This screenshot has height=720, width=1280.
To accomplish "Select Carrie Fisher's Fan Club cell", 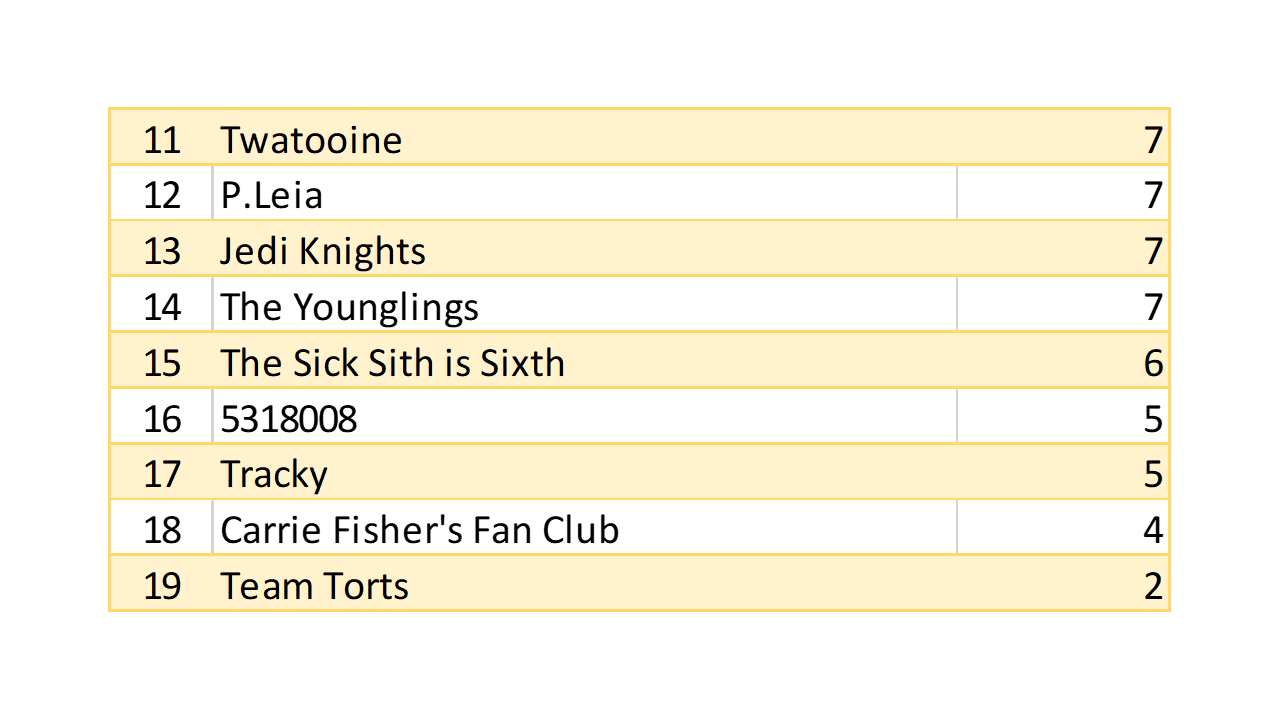I will pyautogui.click(x=419, y=529).
